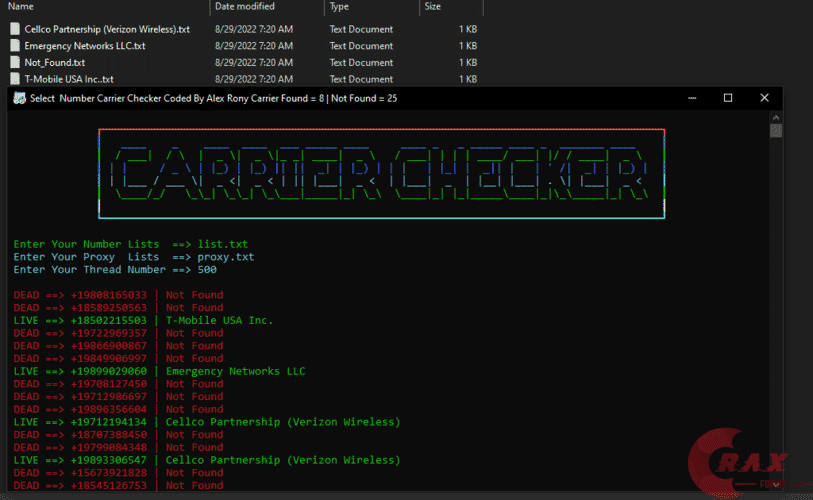Viewport: 813px width, 500px height.
Task: Sort files by the Name column header
Action: 21,6
